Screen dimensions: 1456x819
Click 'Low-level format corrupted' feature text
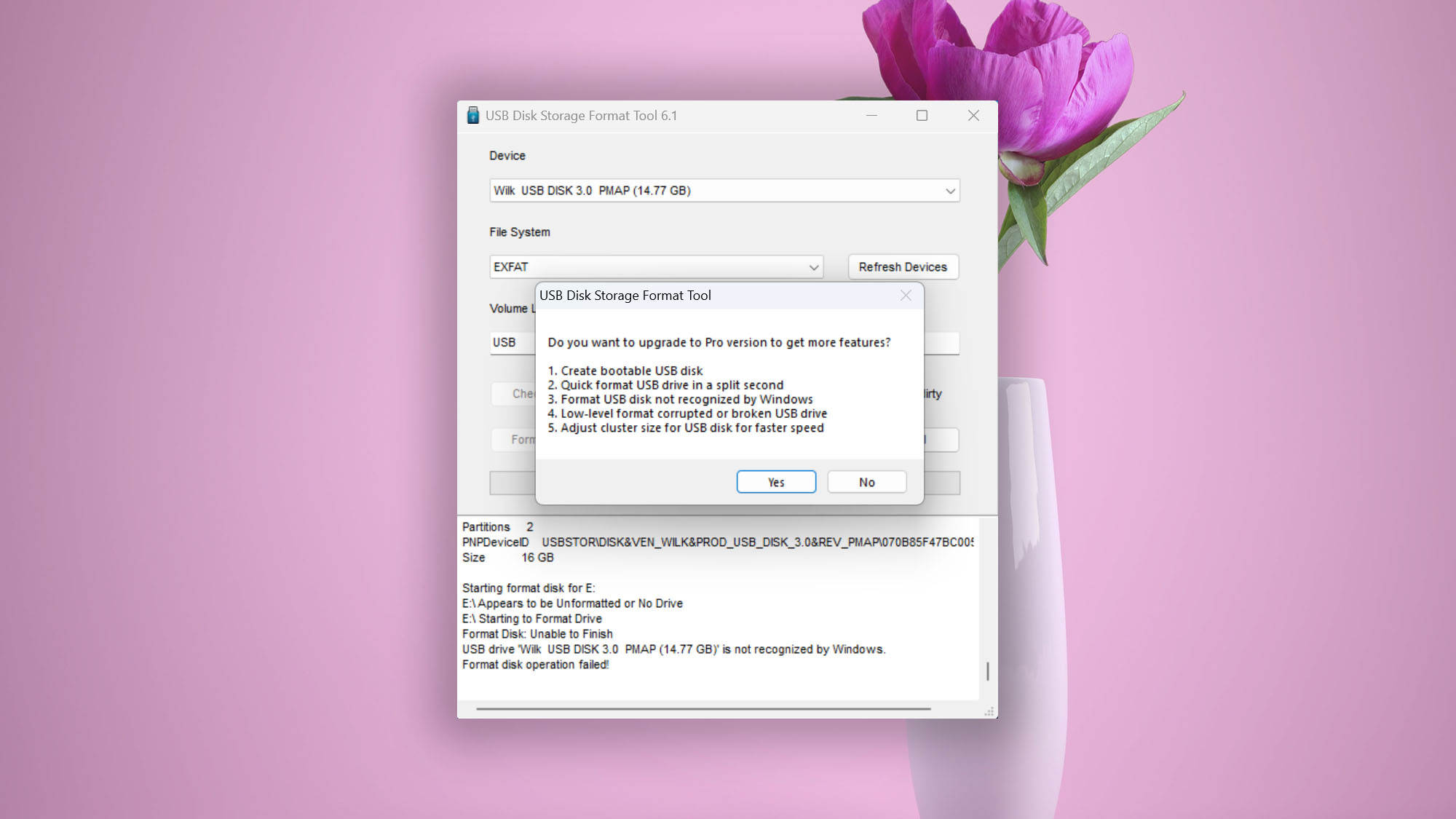(x=687, y=414)
